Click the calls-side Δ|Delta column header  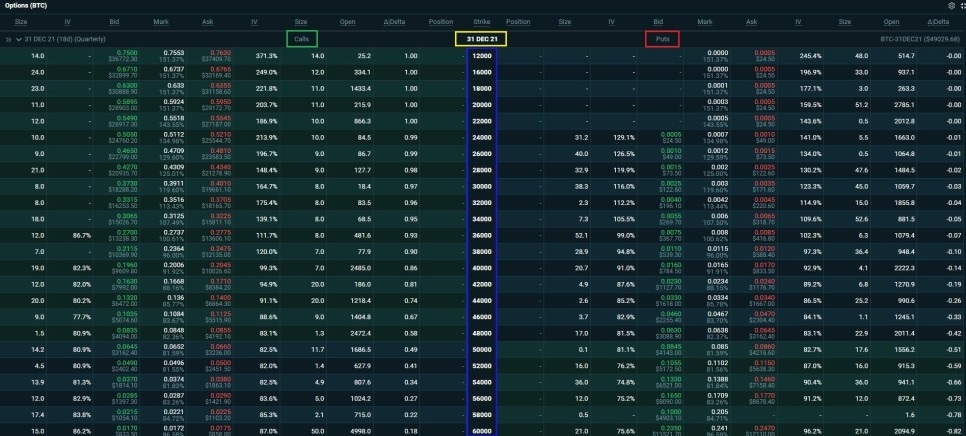click(x=394, y=22)
